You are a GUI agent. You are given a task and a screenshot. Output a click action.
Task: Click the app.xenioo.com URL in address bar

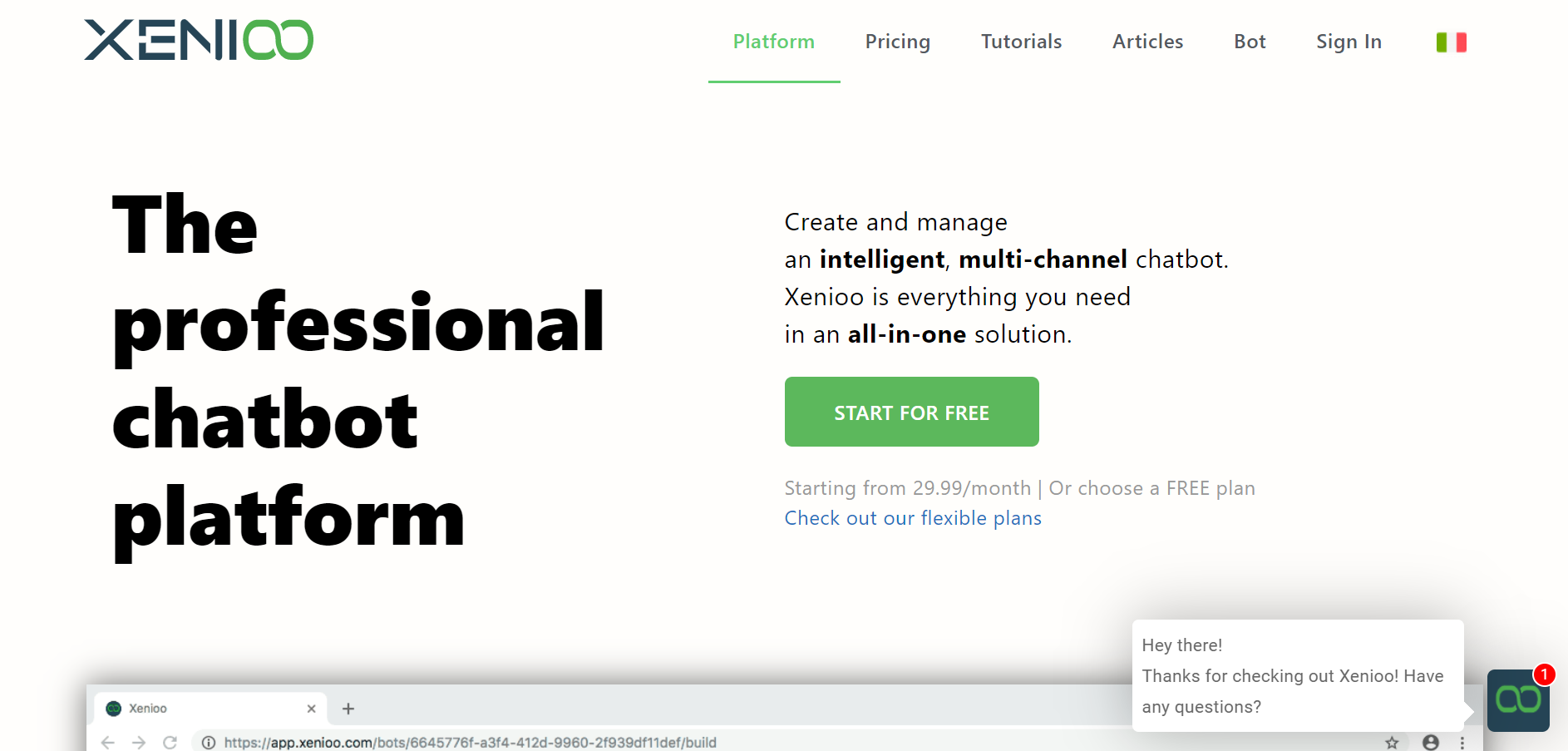click(471, 742)
